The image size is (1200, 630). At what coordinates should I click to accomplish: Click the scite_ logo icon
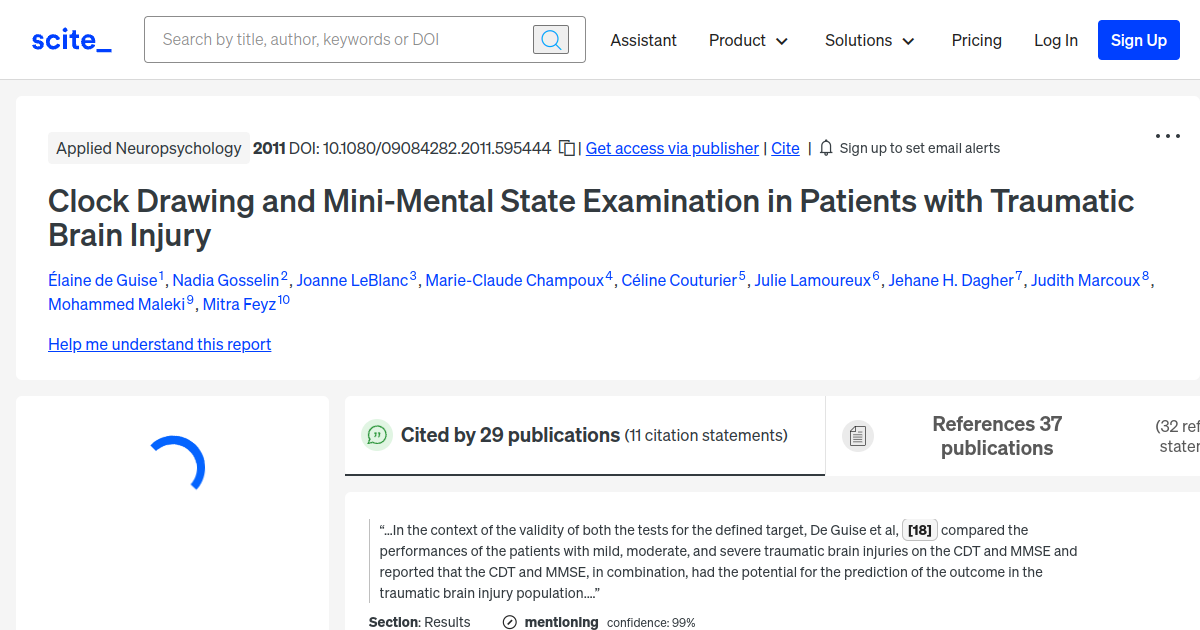click(70, 39)
